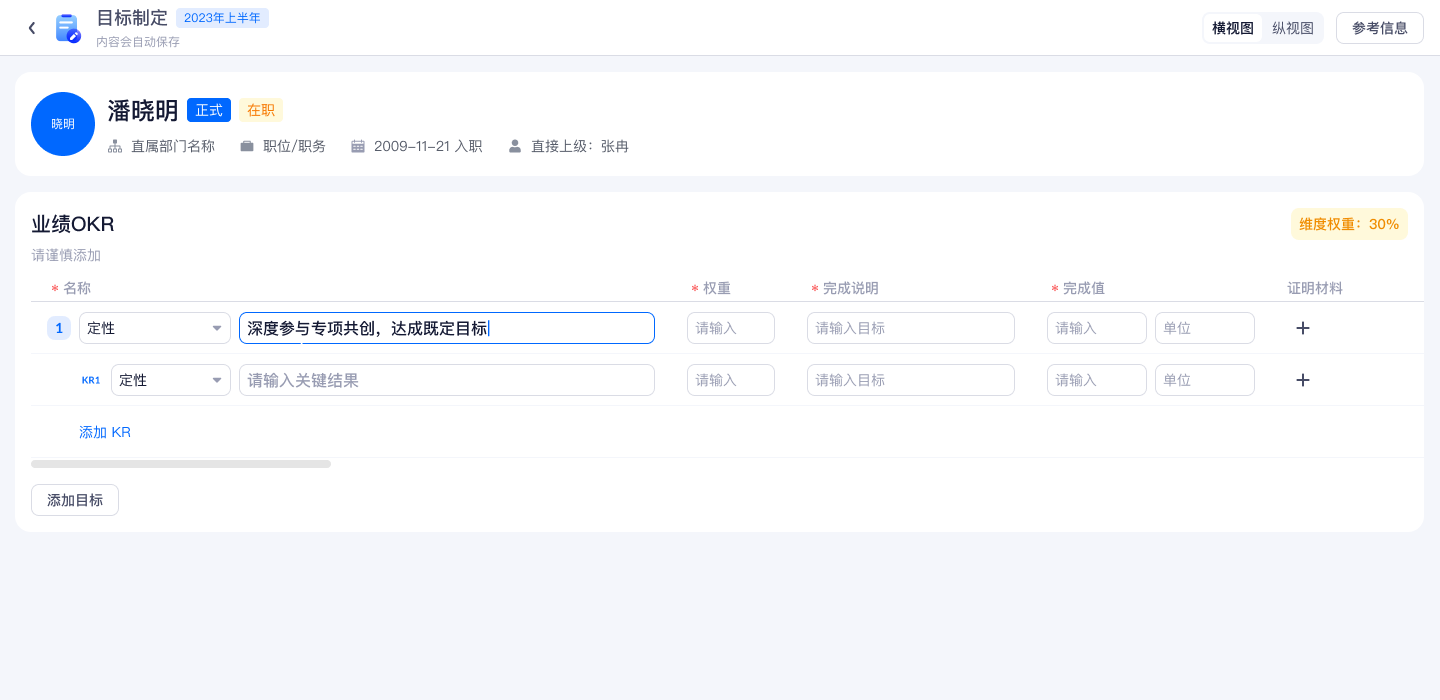This screenshot has width=1440, height=700.
Task: Click the back arrow icon
Action: [32, 28]
